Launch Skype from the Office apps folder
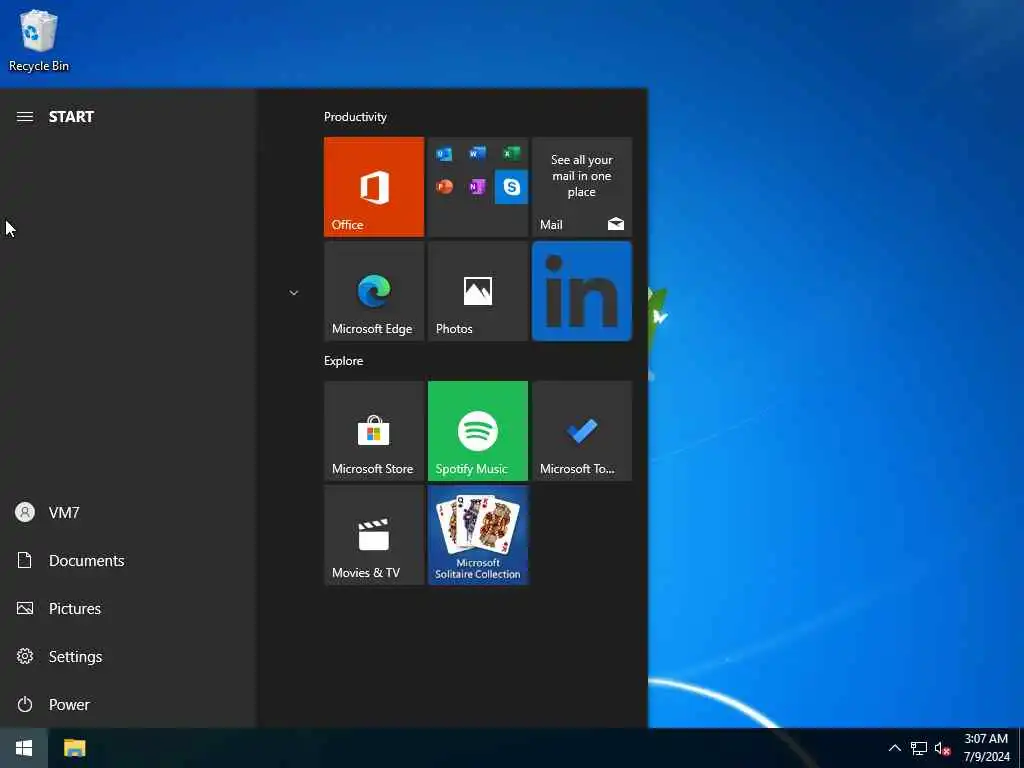 click(x=511, y=187)
